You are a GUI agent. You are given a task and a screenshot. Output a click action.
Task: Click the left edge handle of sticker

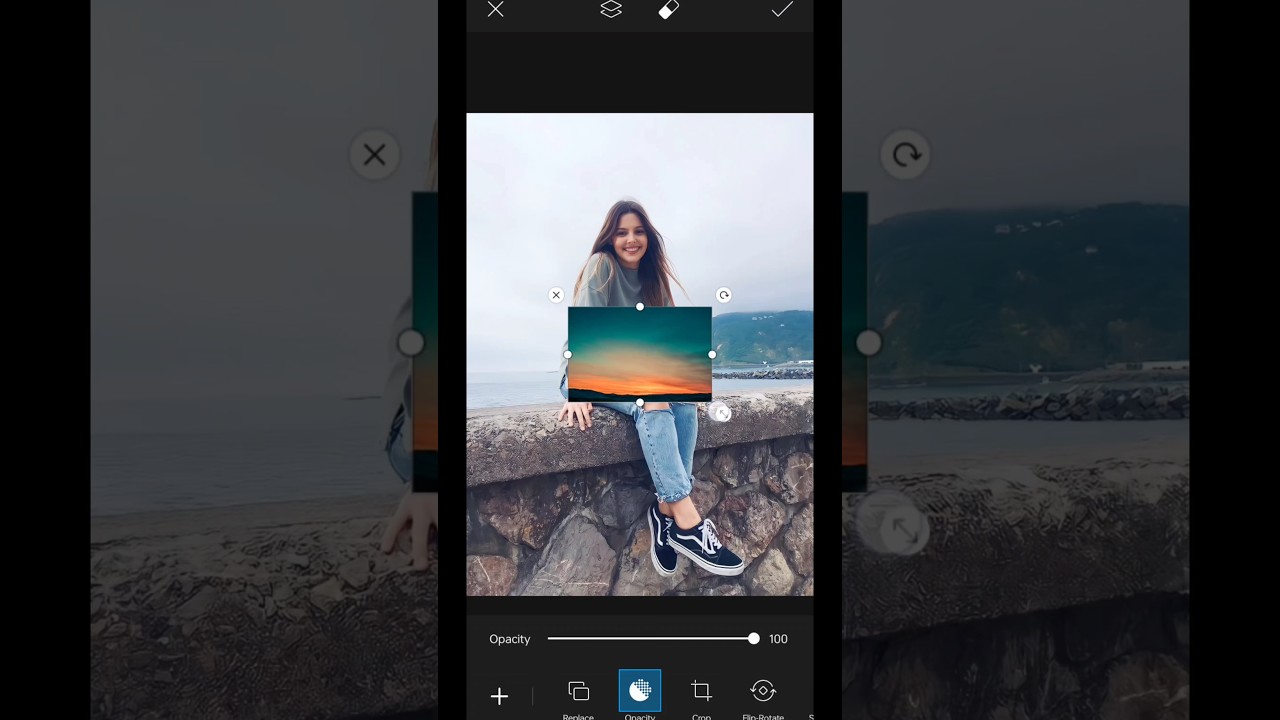568,354
